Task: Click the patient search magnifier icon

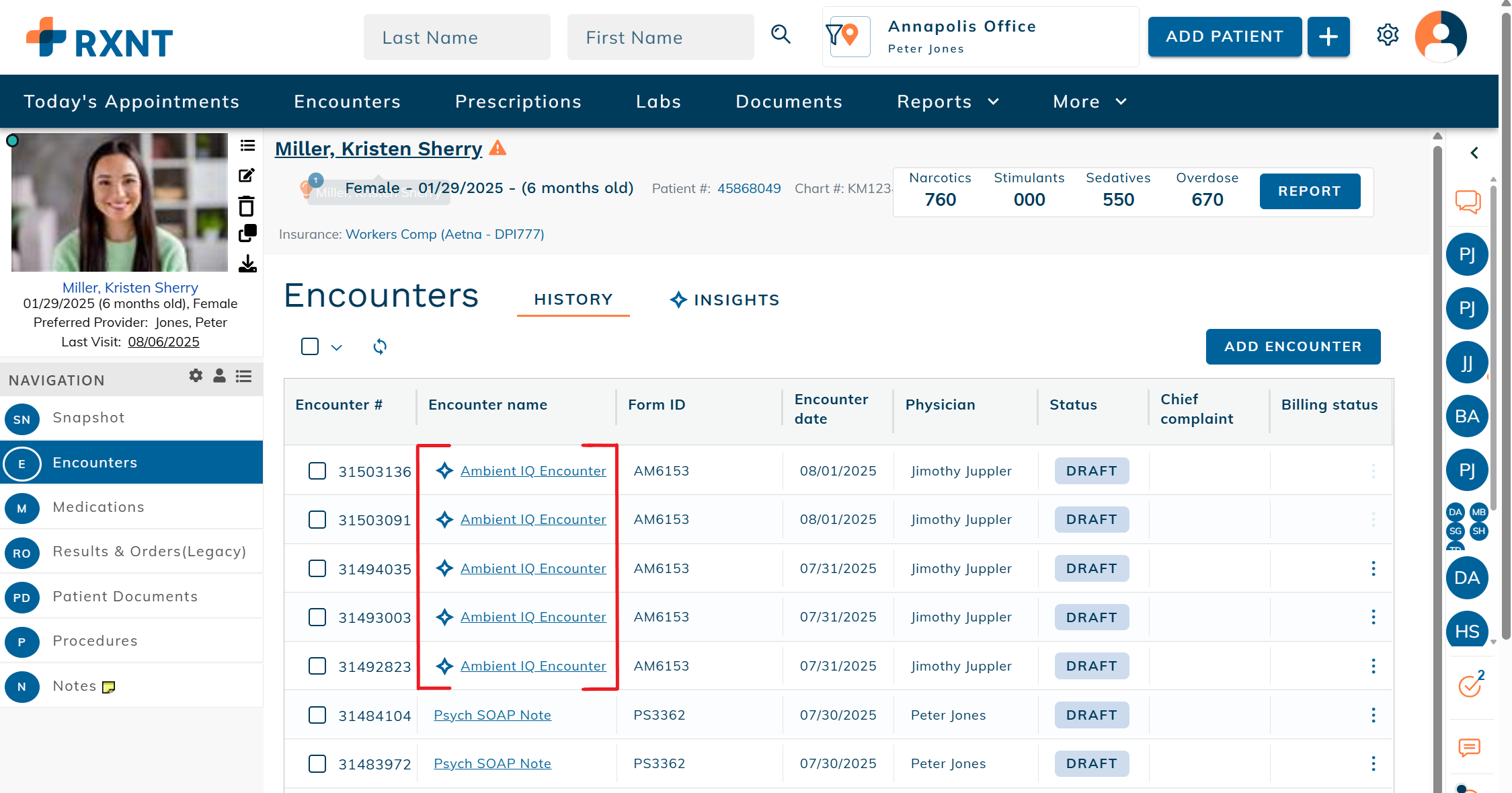Action: coord(781,34)
